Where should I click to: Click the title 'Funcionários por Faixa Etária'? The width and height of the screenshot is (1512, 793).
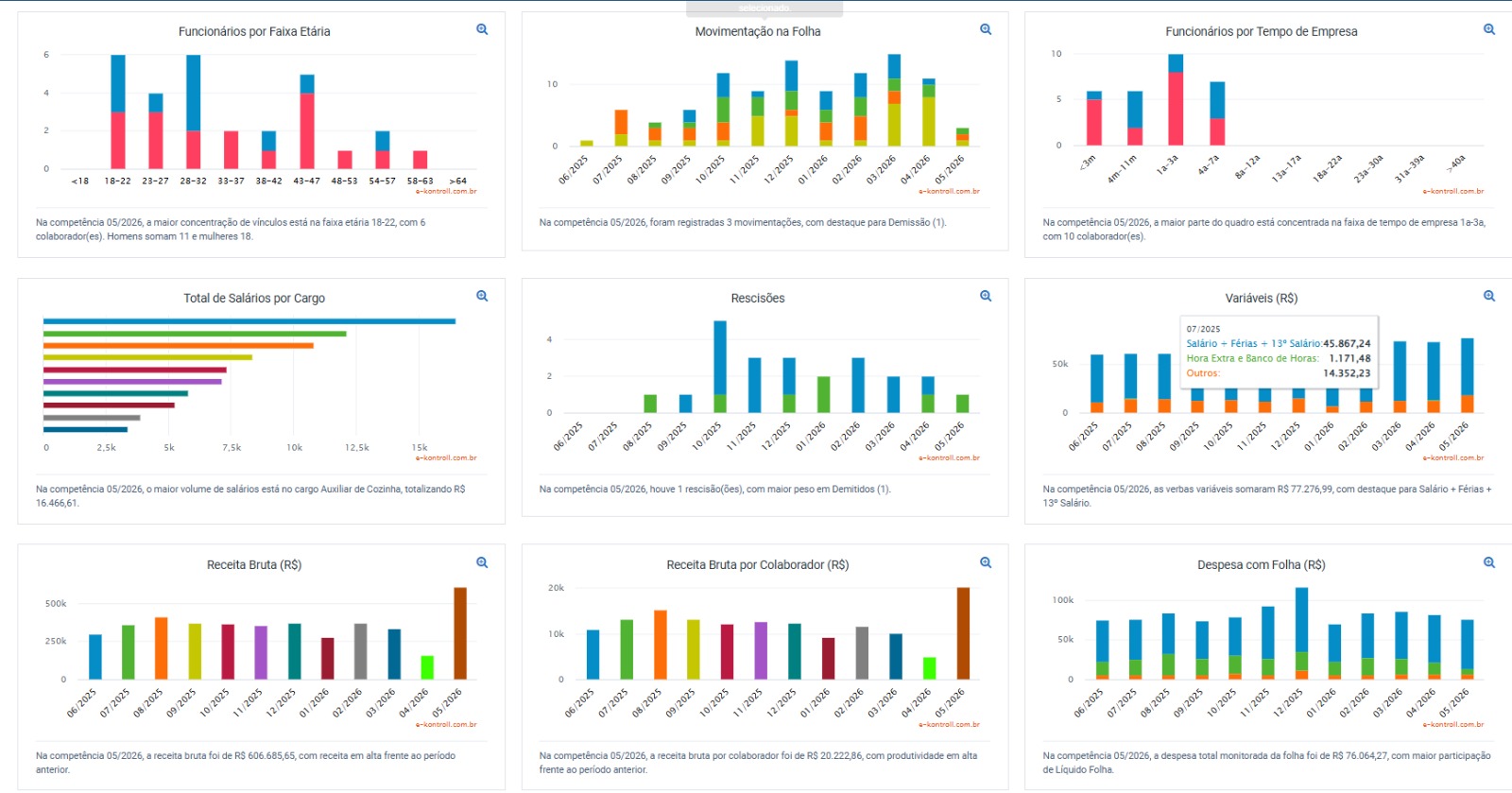pyautogui.click(x=254, y=31)
